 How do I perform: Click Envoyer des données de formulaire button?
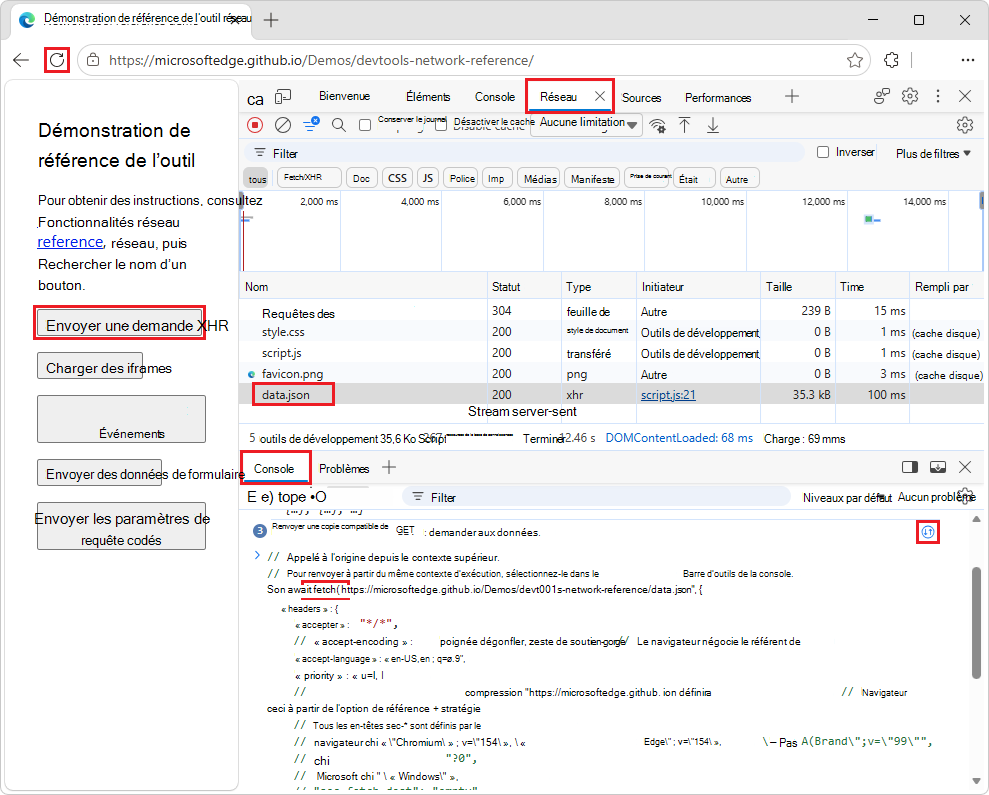coord(100,472)
